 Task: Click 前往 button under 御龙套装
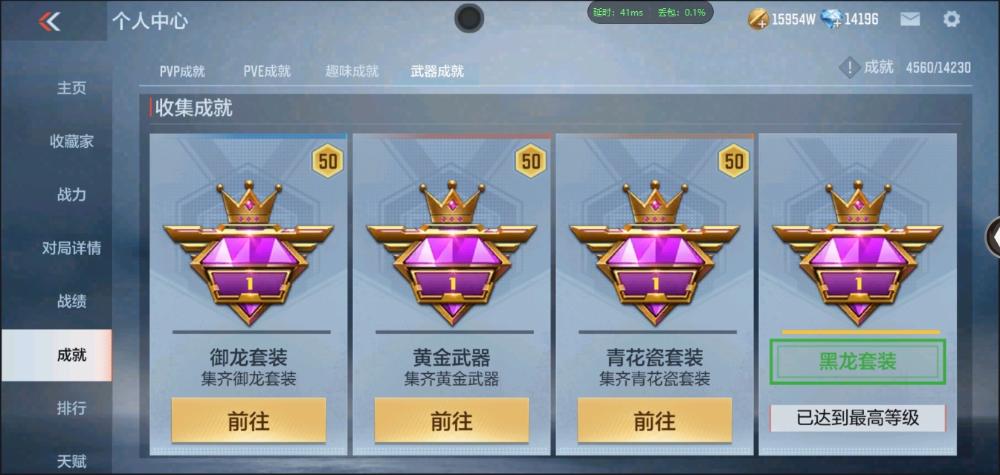point(249,420)
